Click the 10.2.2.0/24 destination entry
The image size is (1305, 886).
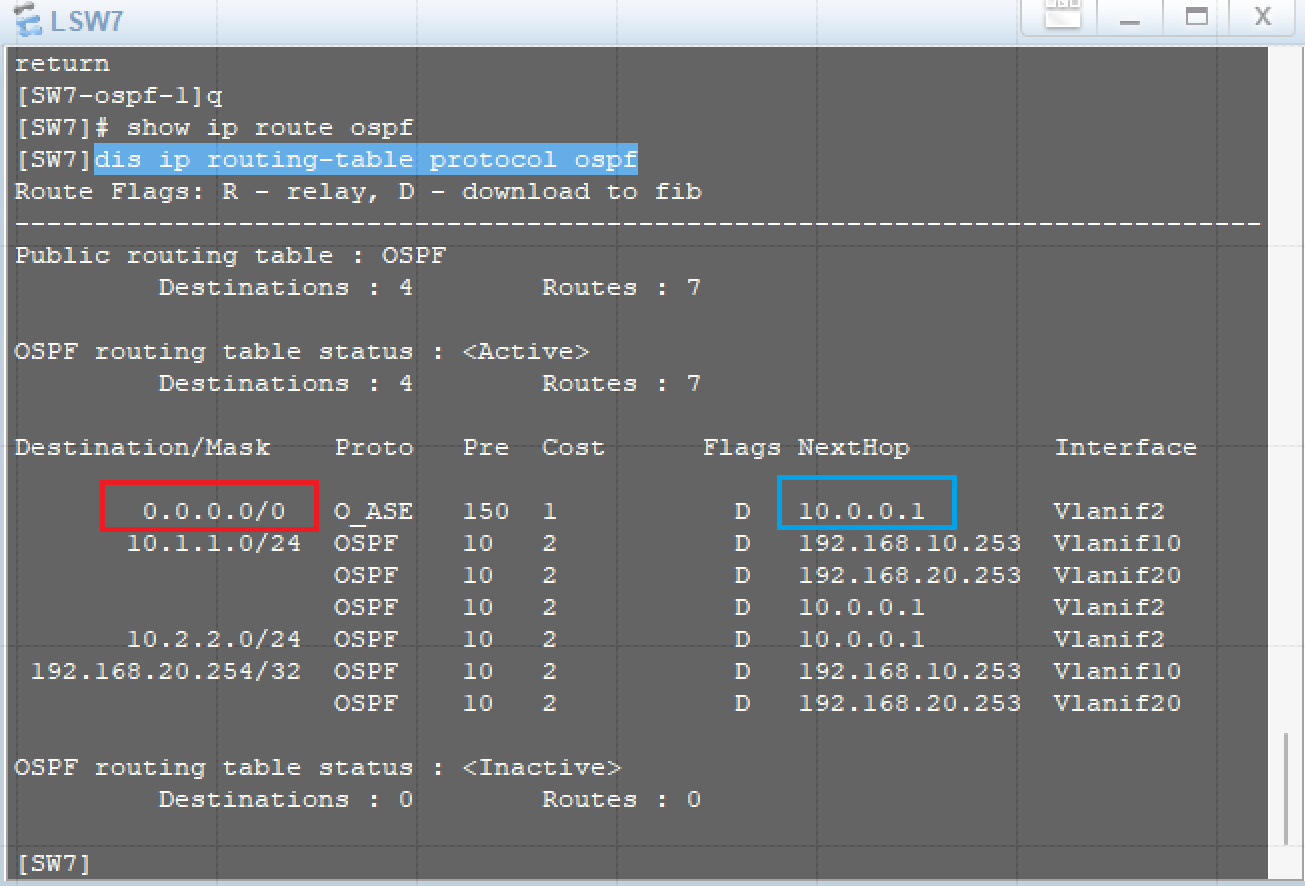click(213, 639)
